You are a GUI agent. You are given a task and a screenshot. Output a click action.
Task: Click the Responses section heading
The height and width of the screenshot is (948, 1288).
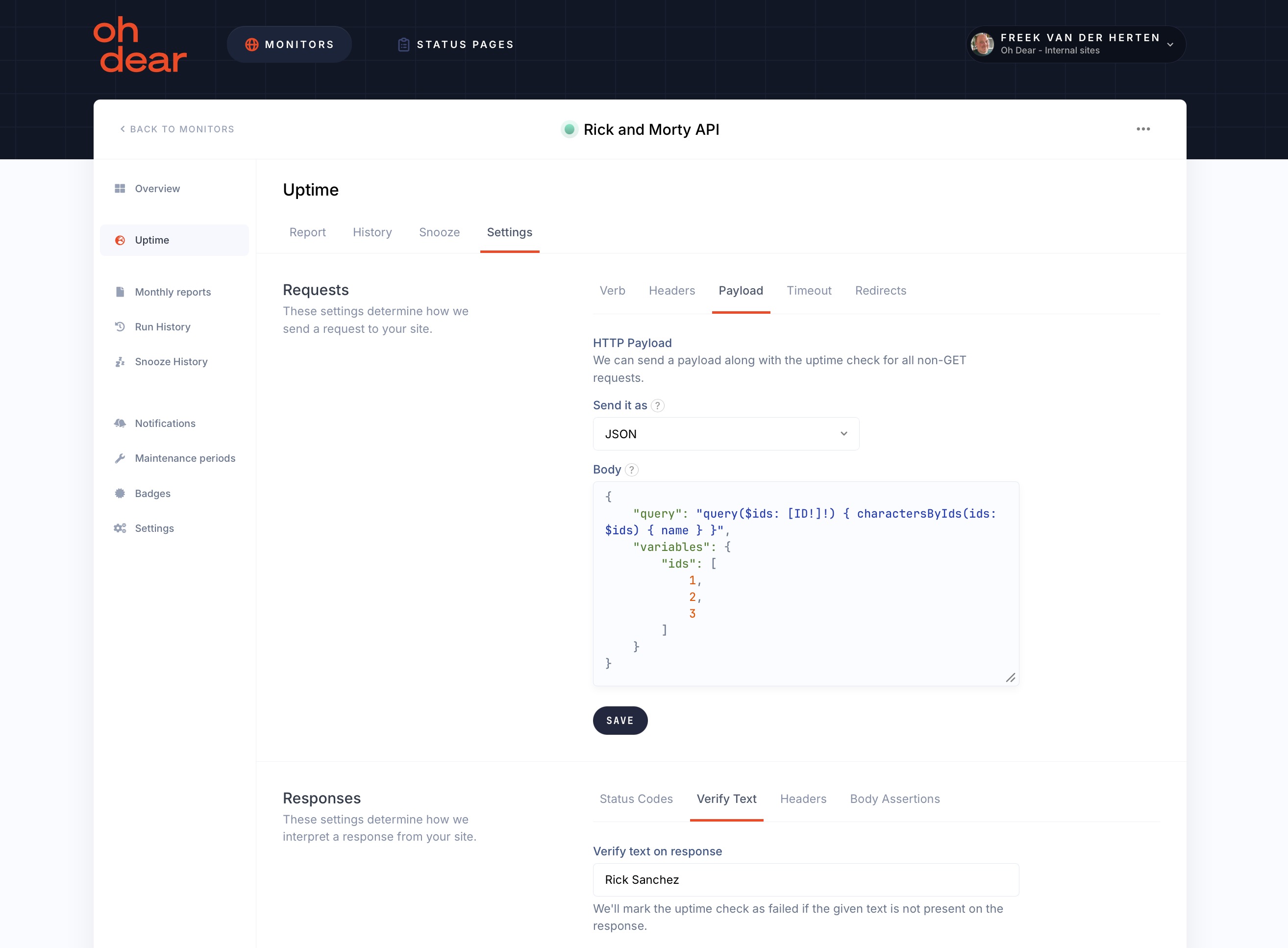coord(322,799)
